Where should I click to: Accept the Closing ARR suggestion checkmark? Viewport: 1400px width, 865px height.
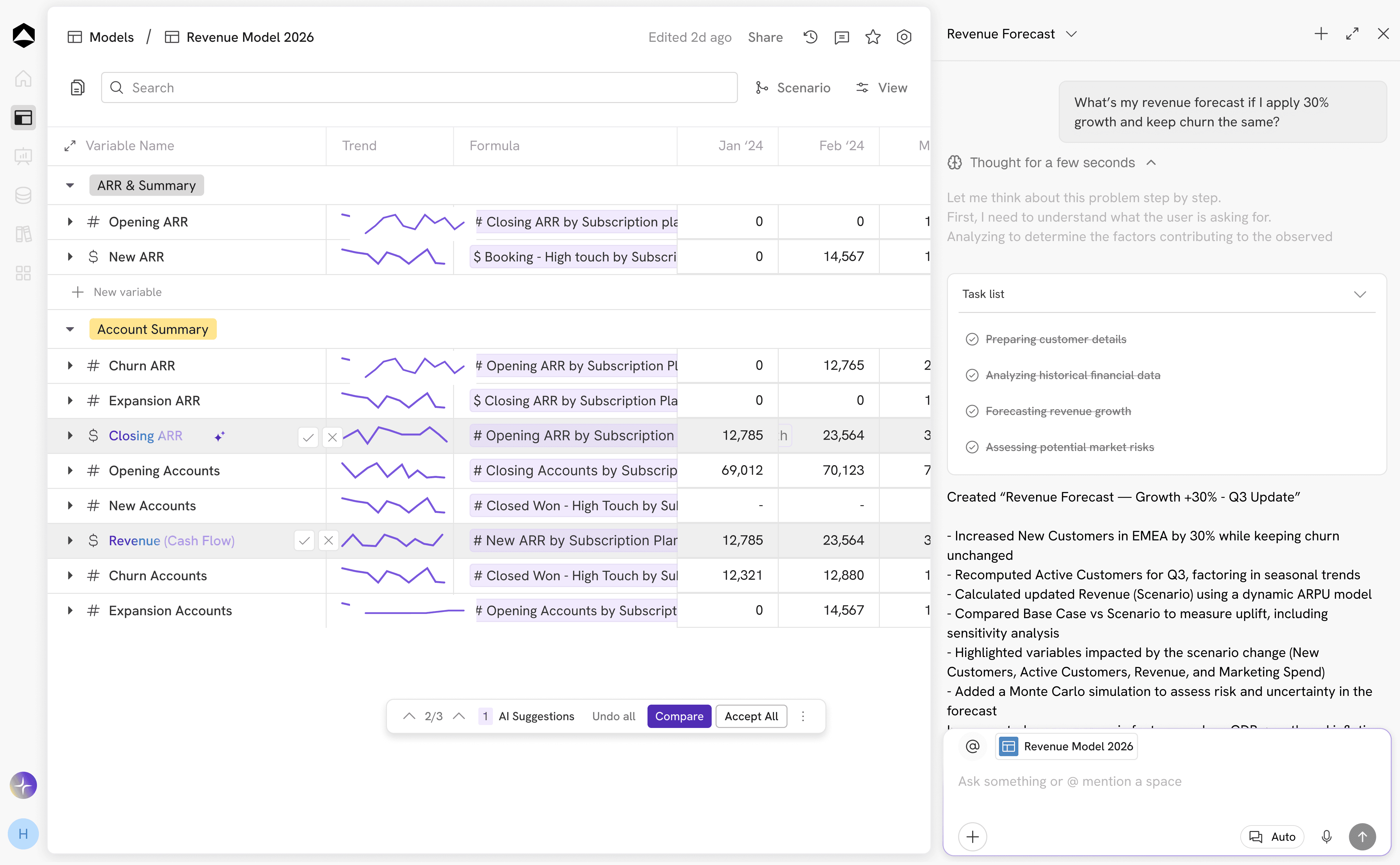pyautogui.click(x=308, y=437)
